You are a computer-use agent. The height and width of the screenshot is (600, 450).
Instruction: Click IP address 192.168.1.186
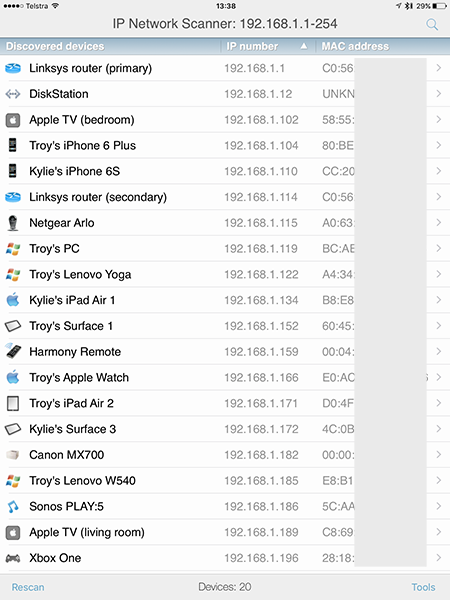(x=261, y=507)
